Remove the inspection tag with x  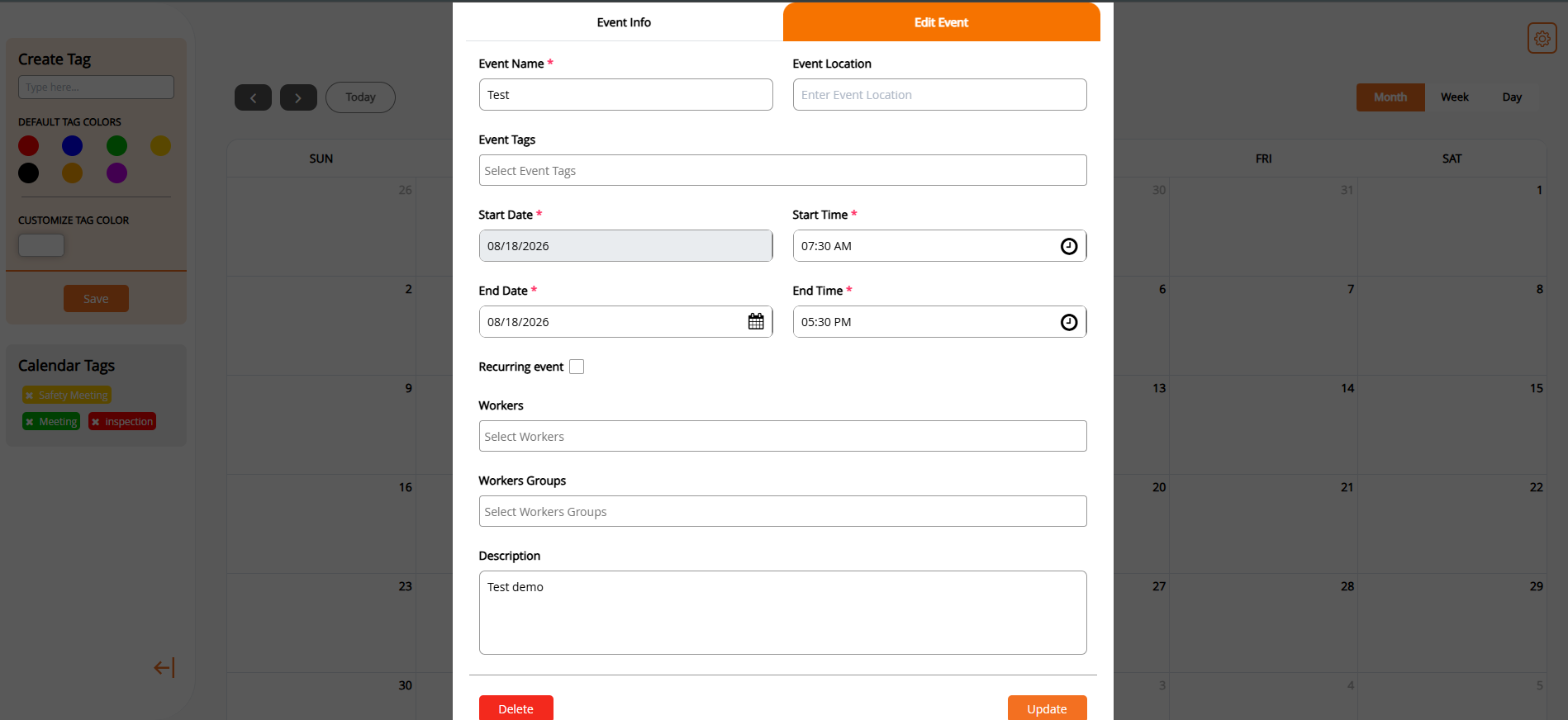coord(96,422)
